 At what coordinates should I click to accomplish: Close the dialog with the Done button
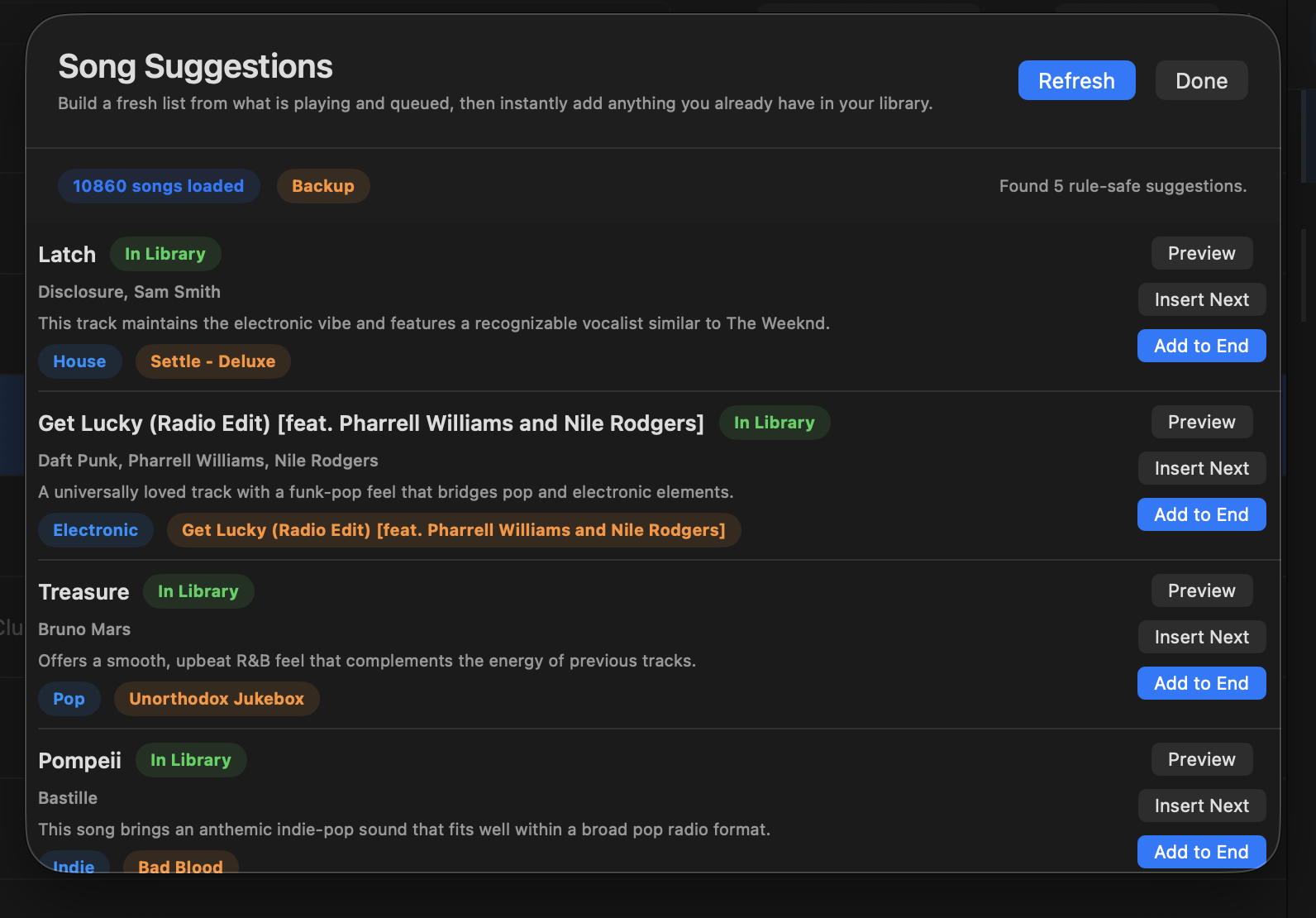click(1201, 80)
